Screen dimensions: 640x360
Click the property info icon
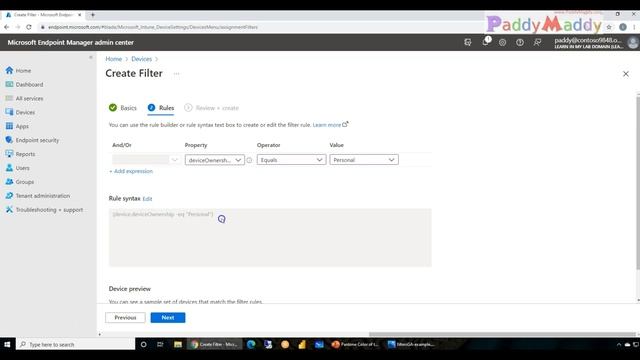[x=249, y=160]
